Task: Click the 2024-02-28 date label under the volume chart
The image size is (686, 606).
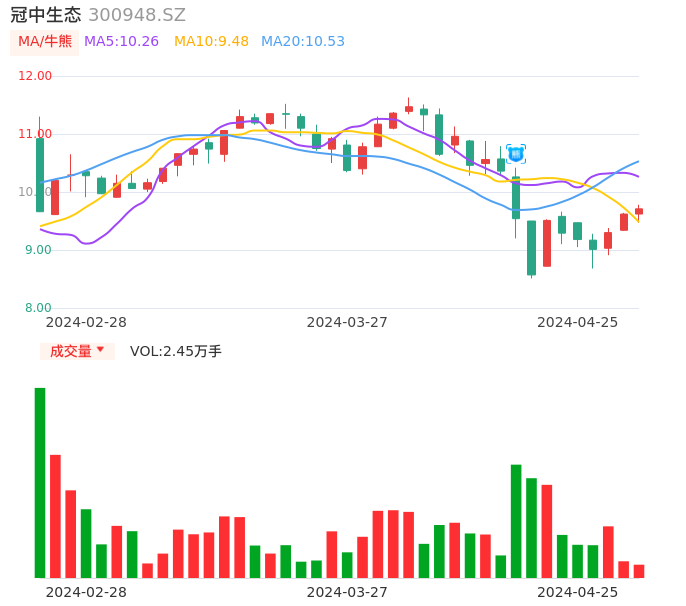Action: 86,592
